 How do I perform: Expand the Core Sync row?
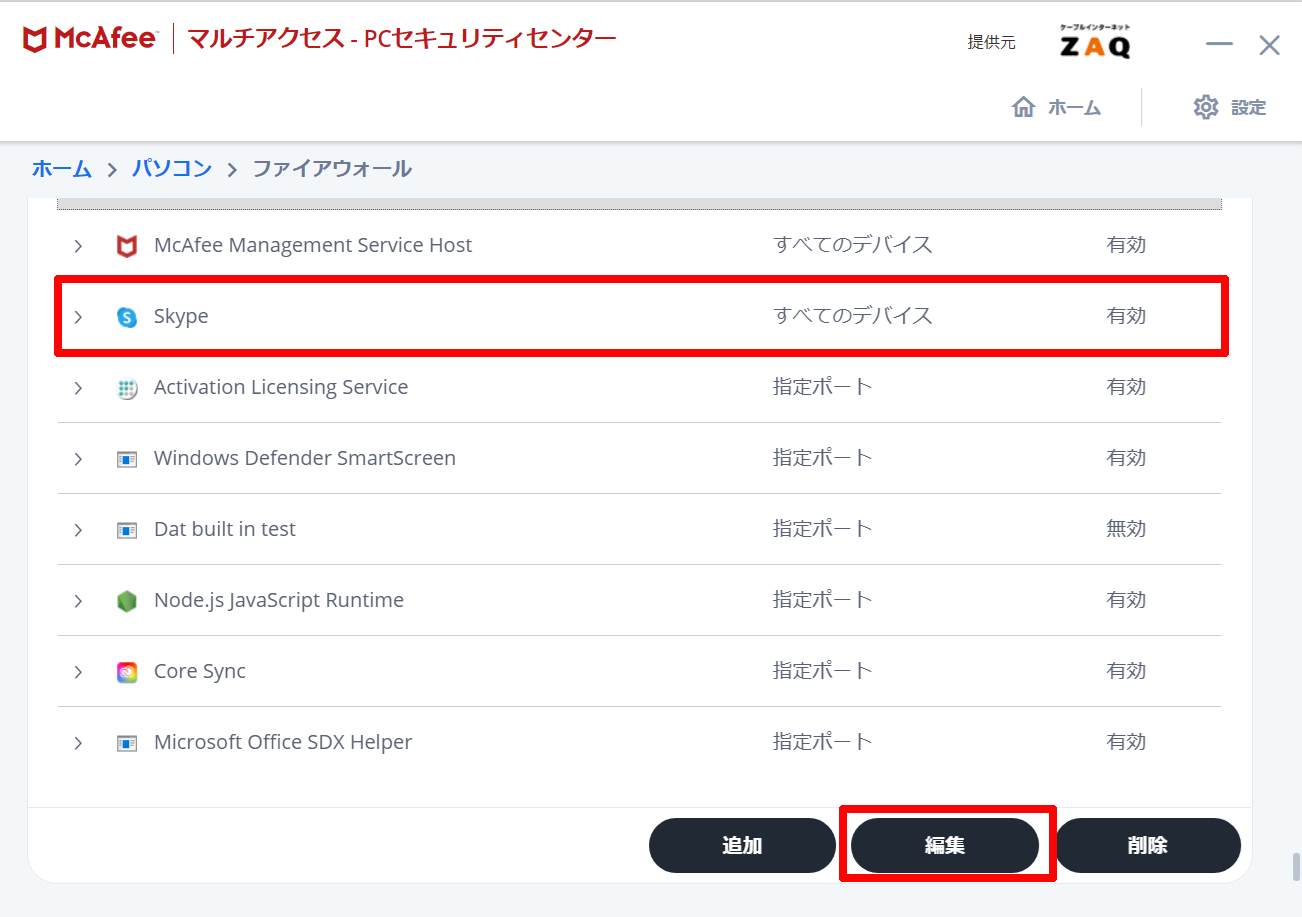pos(78,672)
